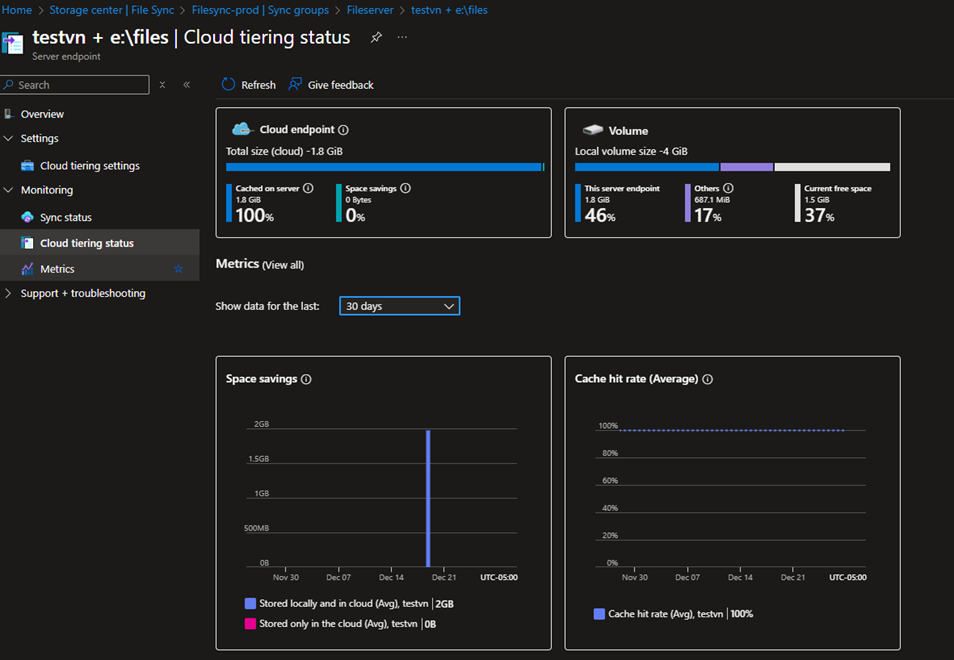The width and height of the screenshot is (954, 660).
Task: Collapse the Settings section
Action: click(9, 139)
